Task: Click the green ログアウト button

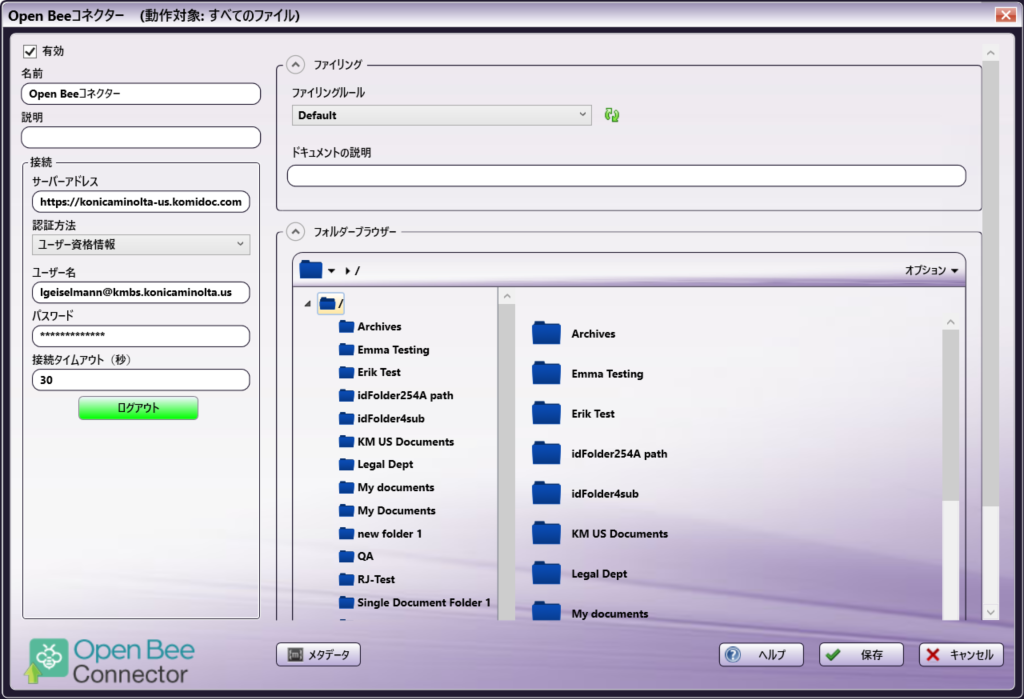Action: pyautogui.click(x=138, y=408)
